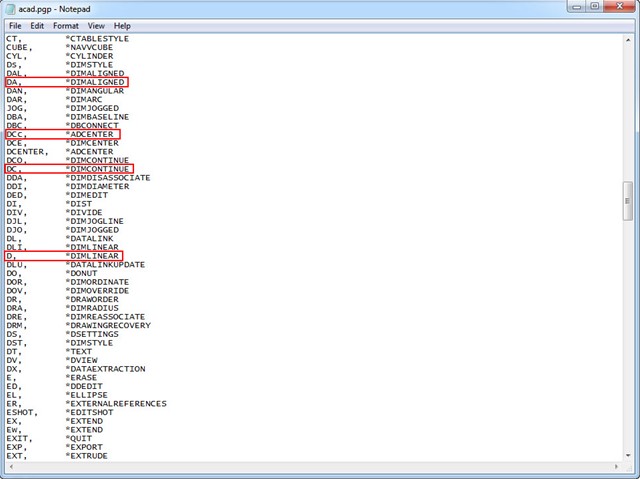Click the DCENTER alias text
The height and width of the screenshot is (479, 640).
tap(27, 152)
